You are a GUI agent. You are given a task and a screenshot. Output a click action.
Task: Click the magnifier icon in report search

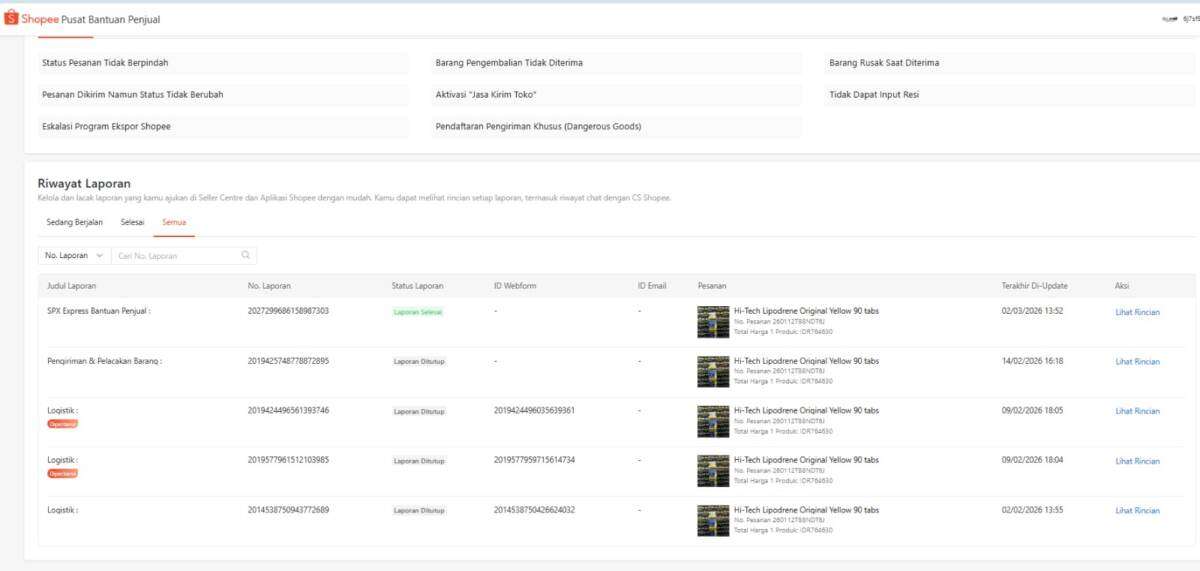[x=246, y=255]
